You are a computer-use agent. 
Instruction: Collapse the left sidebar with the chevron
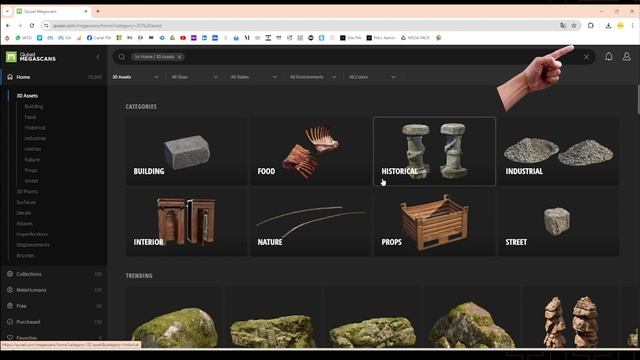[x=98, y=57]
